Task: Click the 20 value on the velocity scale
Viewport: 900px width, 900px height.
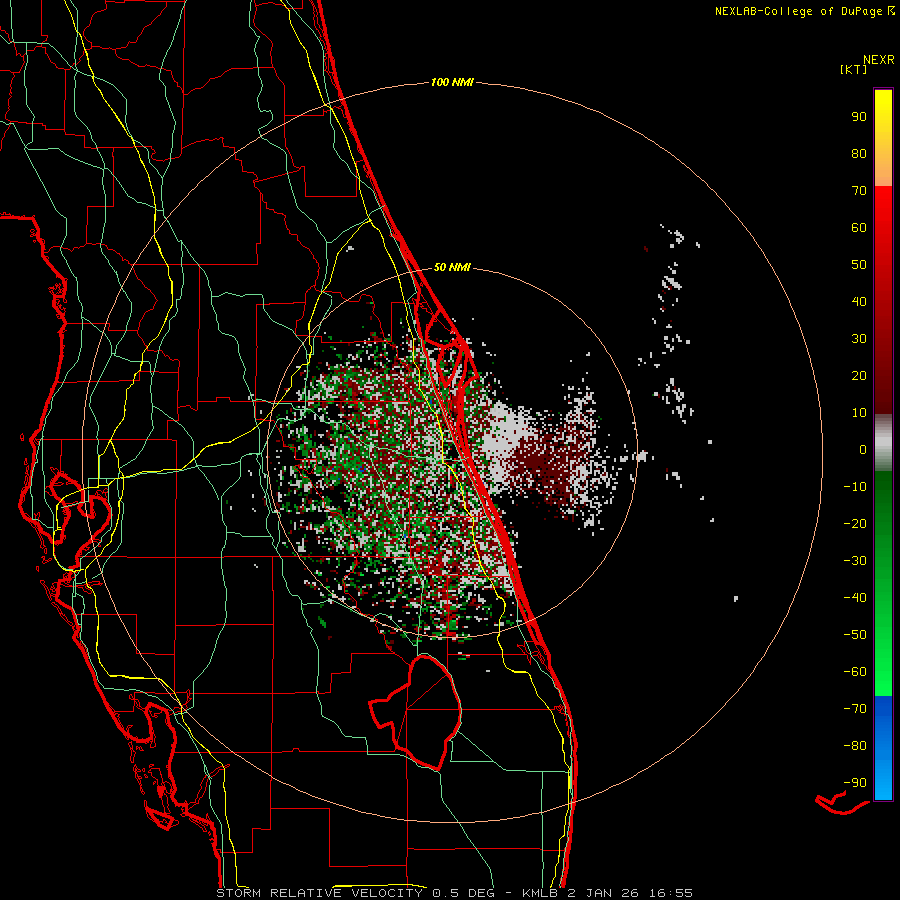Action: click(859, 376)
